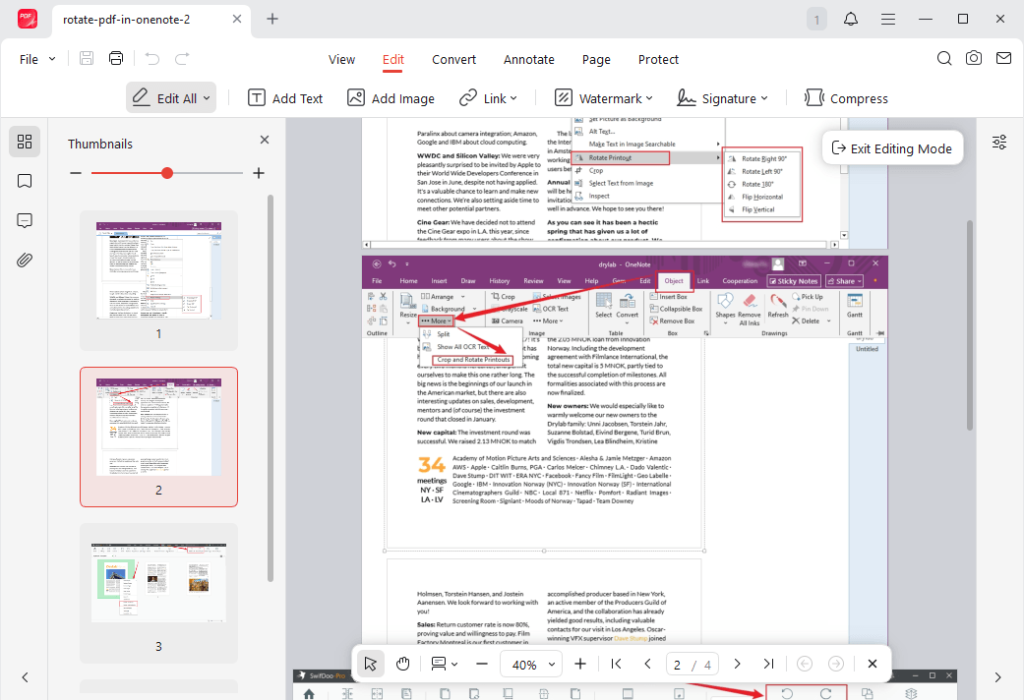Open the Attachments paperclip panel
The image size is (1024, 700).
pos(24,260)
